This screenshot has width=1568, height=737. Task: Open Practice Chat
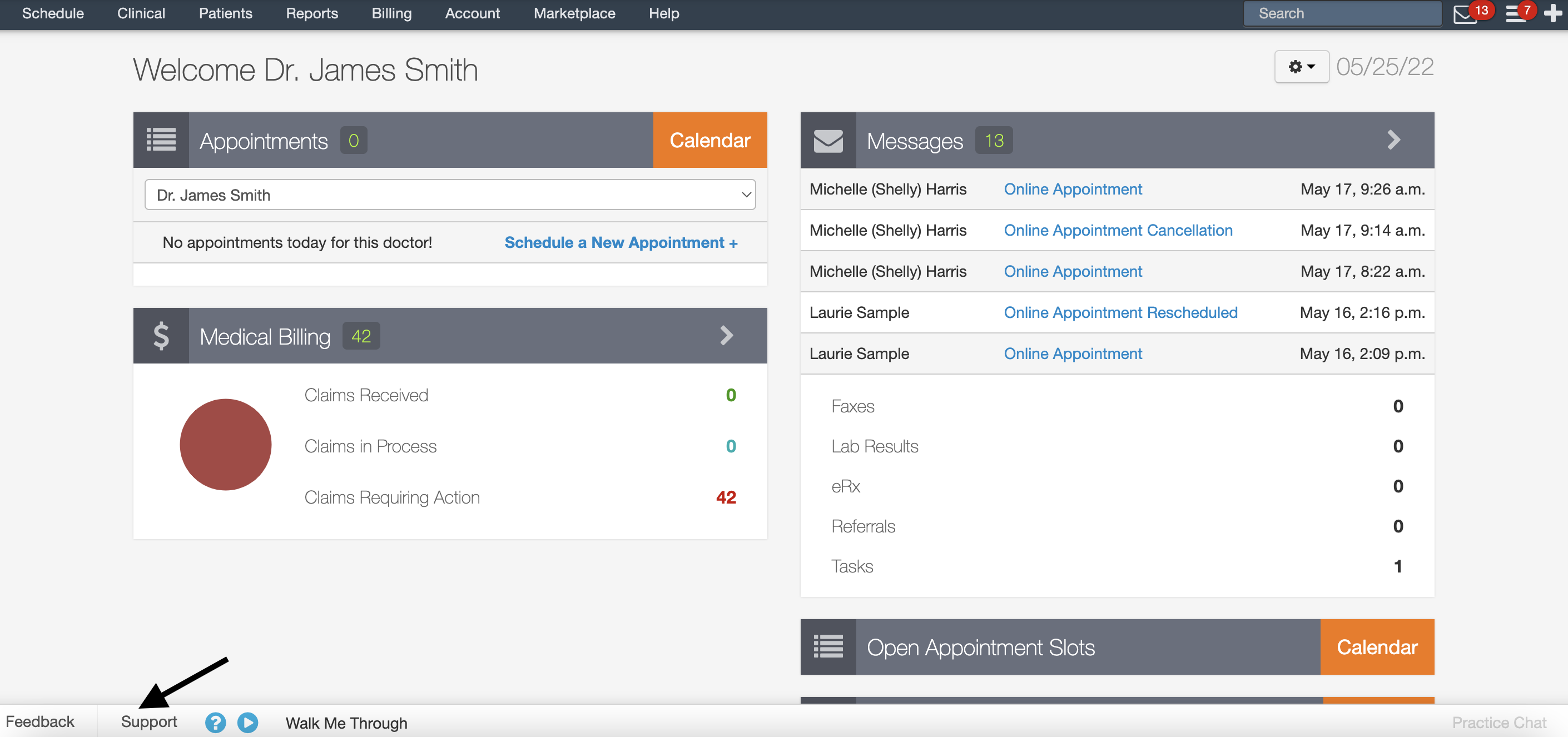coord(1498,723)
